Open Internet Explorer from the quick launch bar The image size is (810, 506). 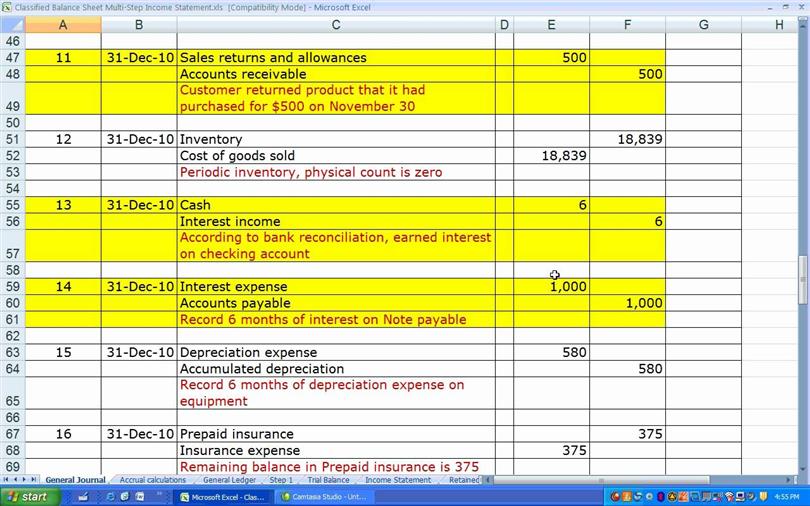(110, 497)
